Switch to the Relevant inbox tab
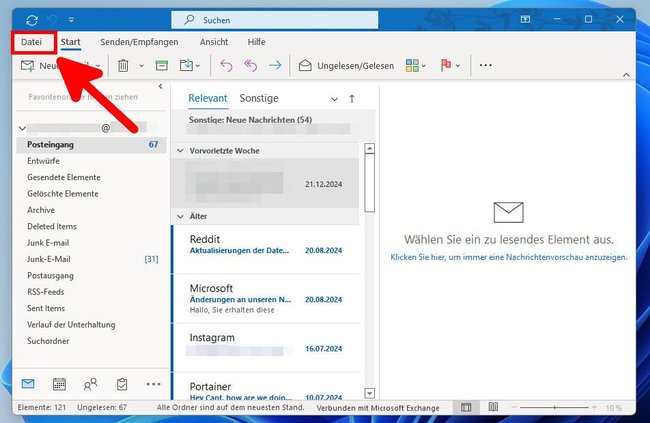The width and height of the screenshot is (650, 423). click(208, 98)
